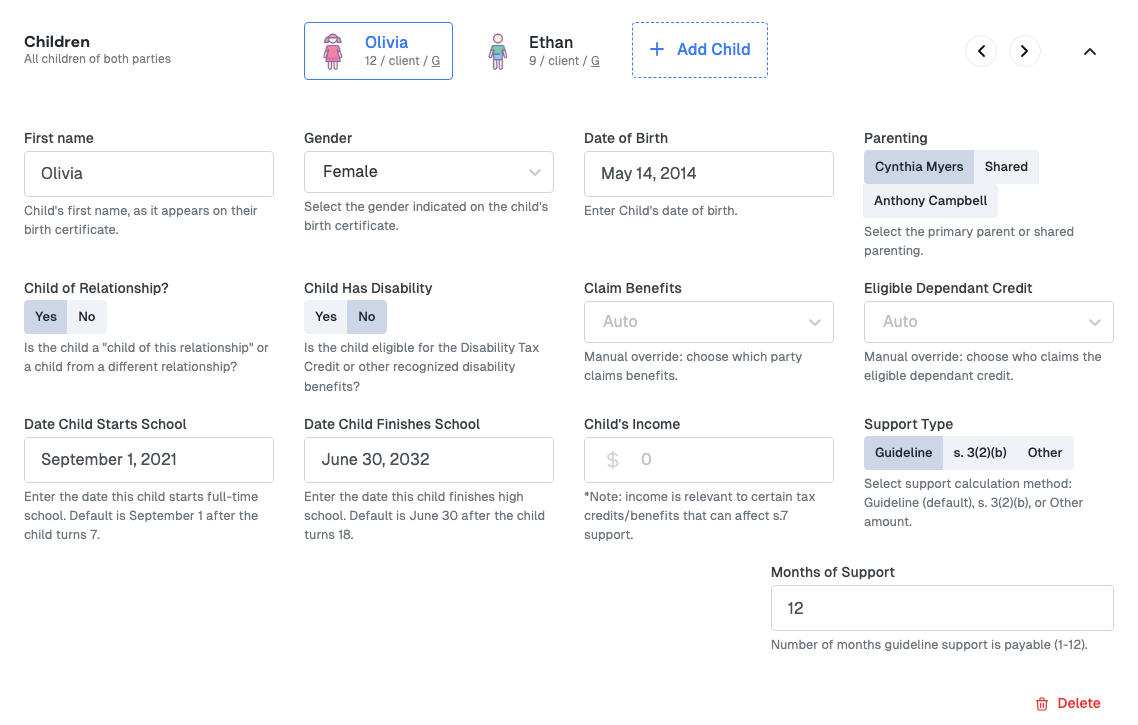Choose Anthony Campbell as primary parent

coord(930,201)
